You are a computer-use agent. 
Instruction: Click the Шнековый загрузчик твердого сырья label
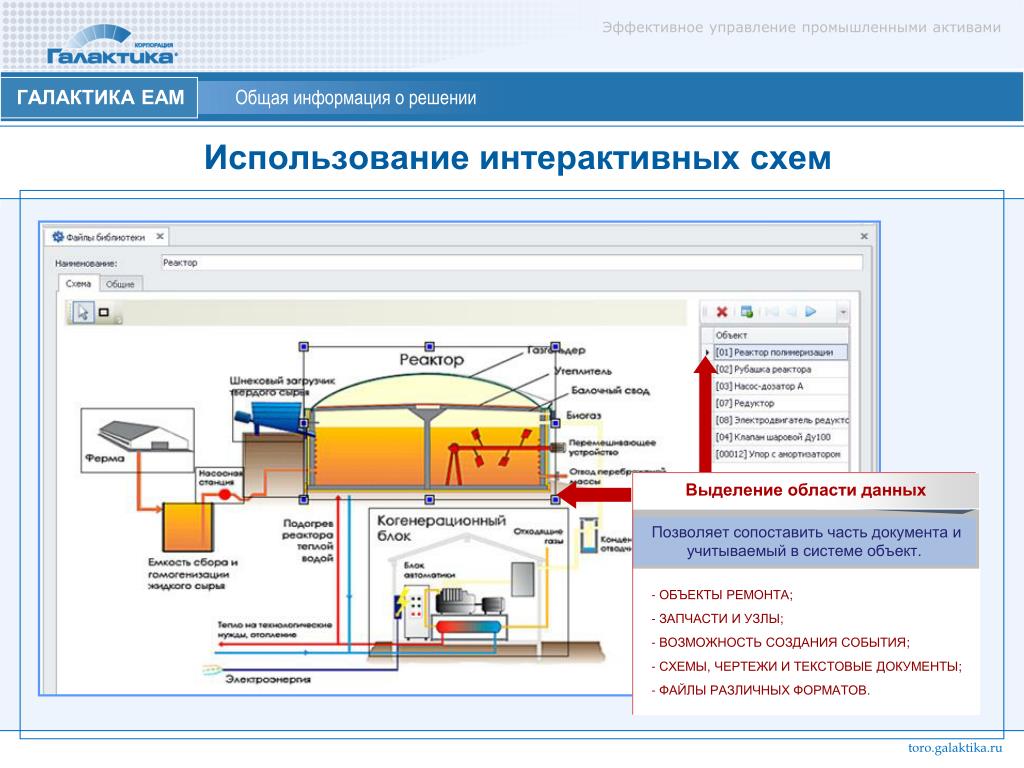coord(281,386)
